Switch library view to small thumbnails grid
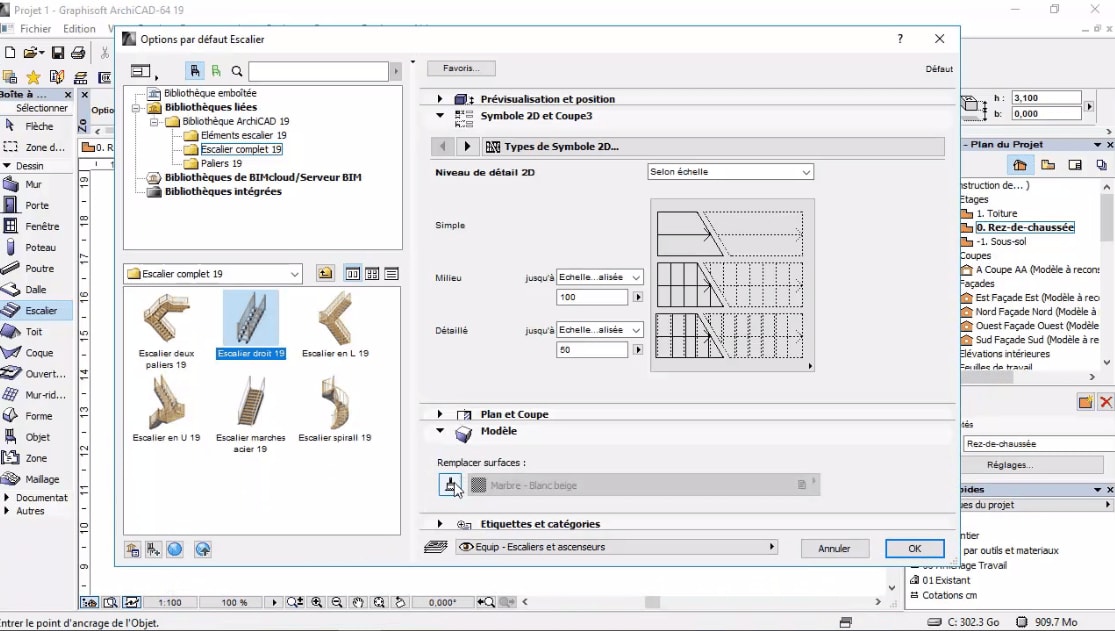 click(x=372, y=274)
